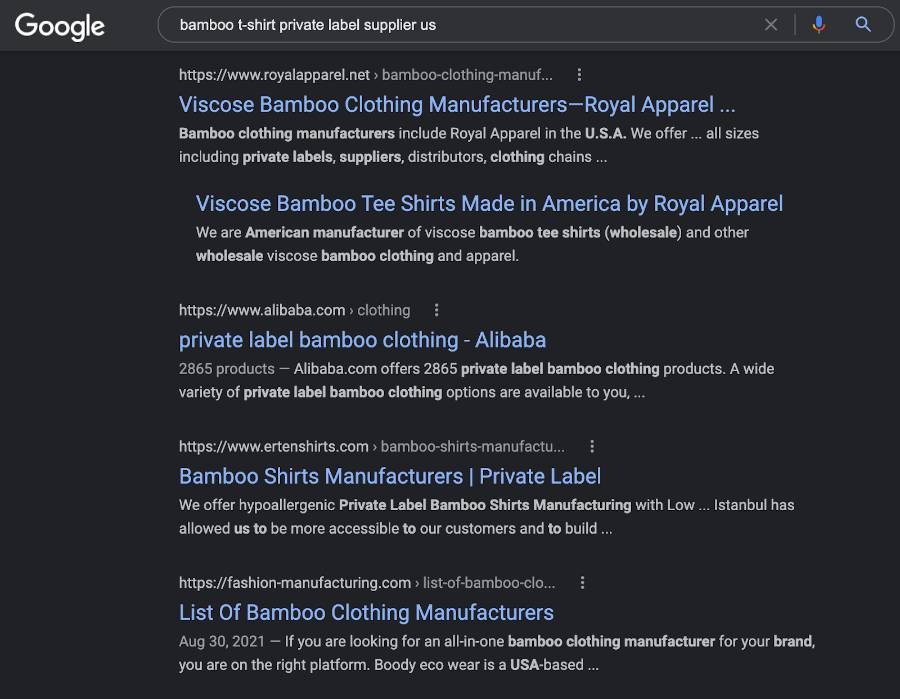Open Viscose Bamboo Clothing Manufacturers—Royal Apparel result
Image resolution: width=900 pixels, height=699 pixels.
(457, 104)
